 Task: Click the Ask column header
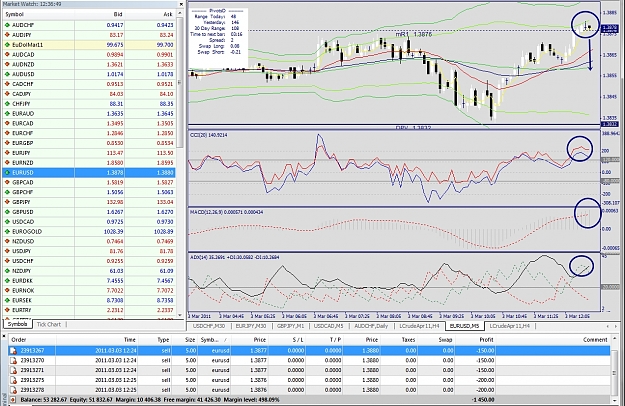pos(150,14)
